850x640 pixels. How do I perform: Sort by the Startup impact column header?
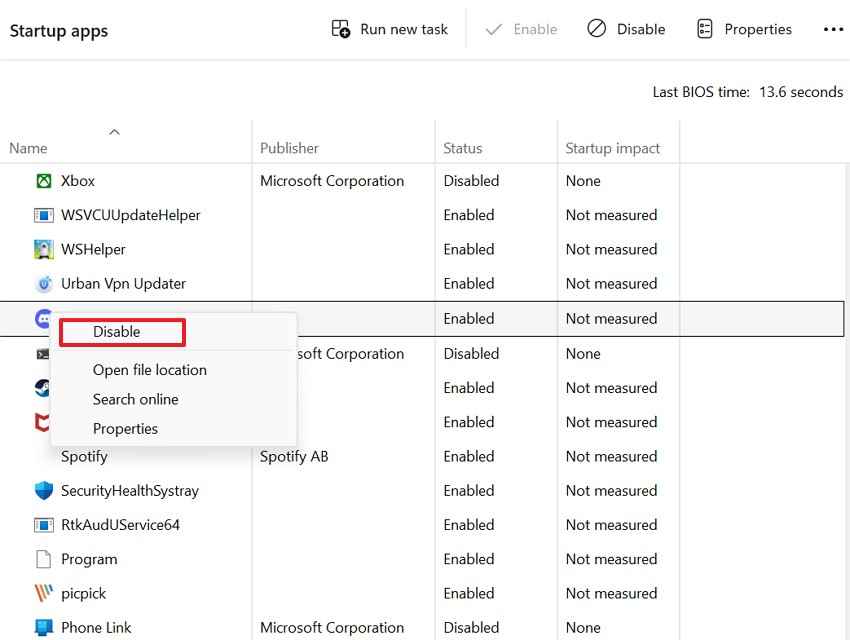(613, 148)
